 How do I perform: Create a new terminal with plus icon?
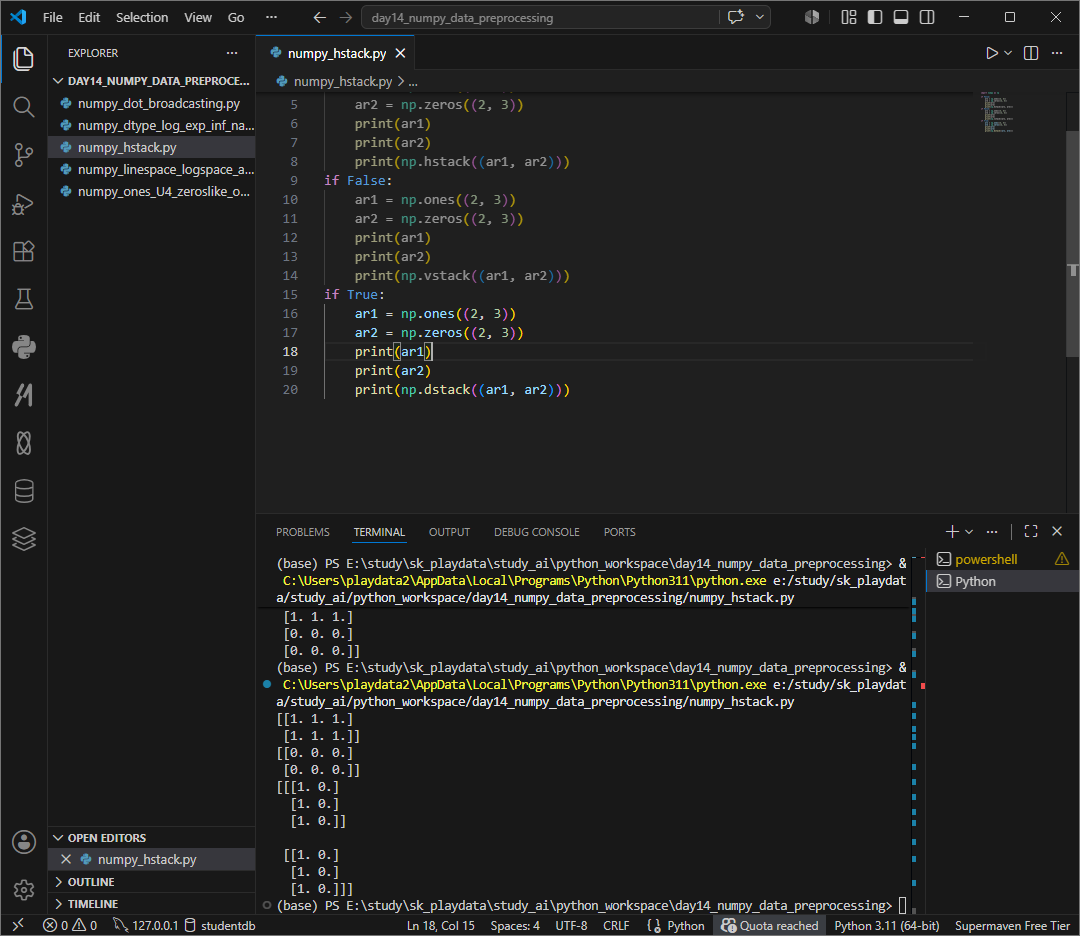(x=952, y=531)
